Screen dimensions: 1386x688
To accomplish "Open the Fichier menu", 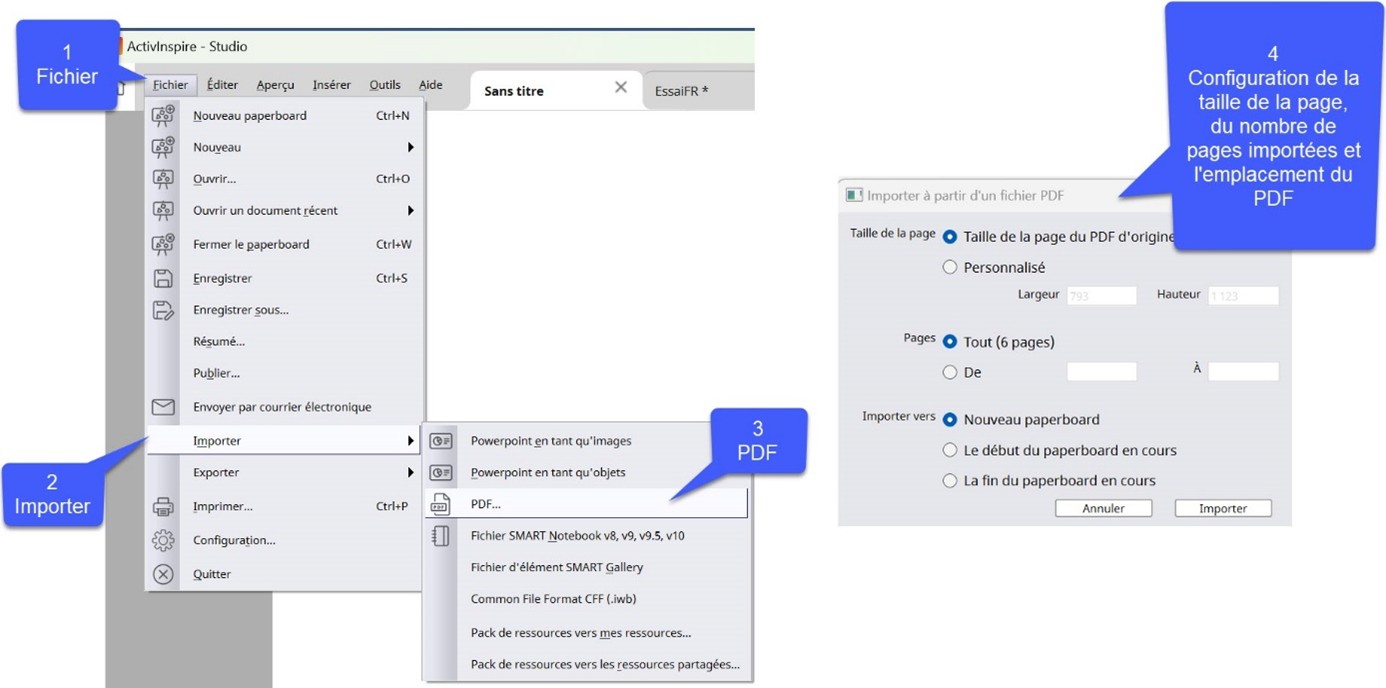I will 170,85.
